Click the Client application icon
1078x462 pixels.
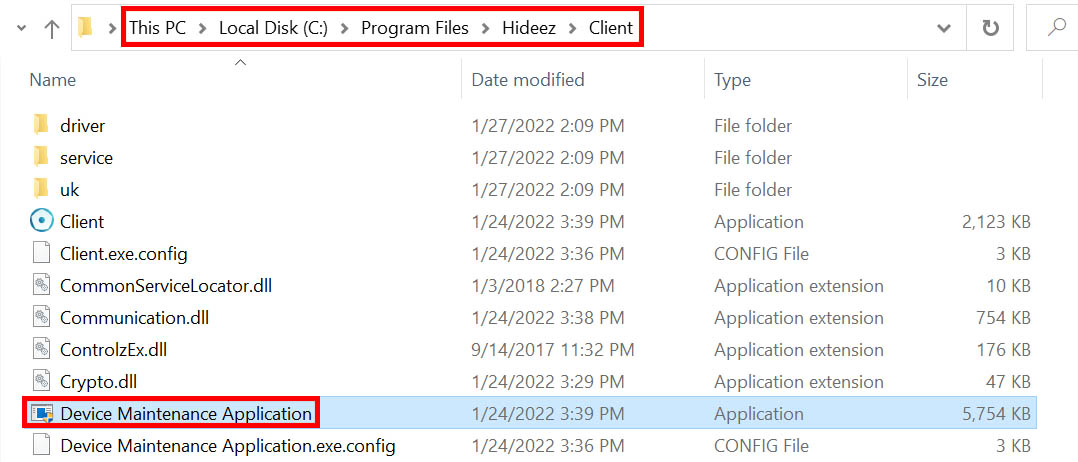[41, 221]
